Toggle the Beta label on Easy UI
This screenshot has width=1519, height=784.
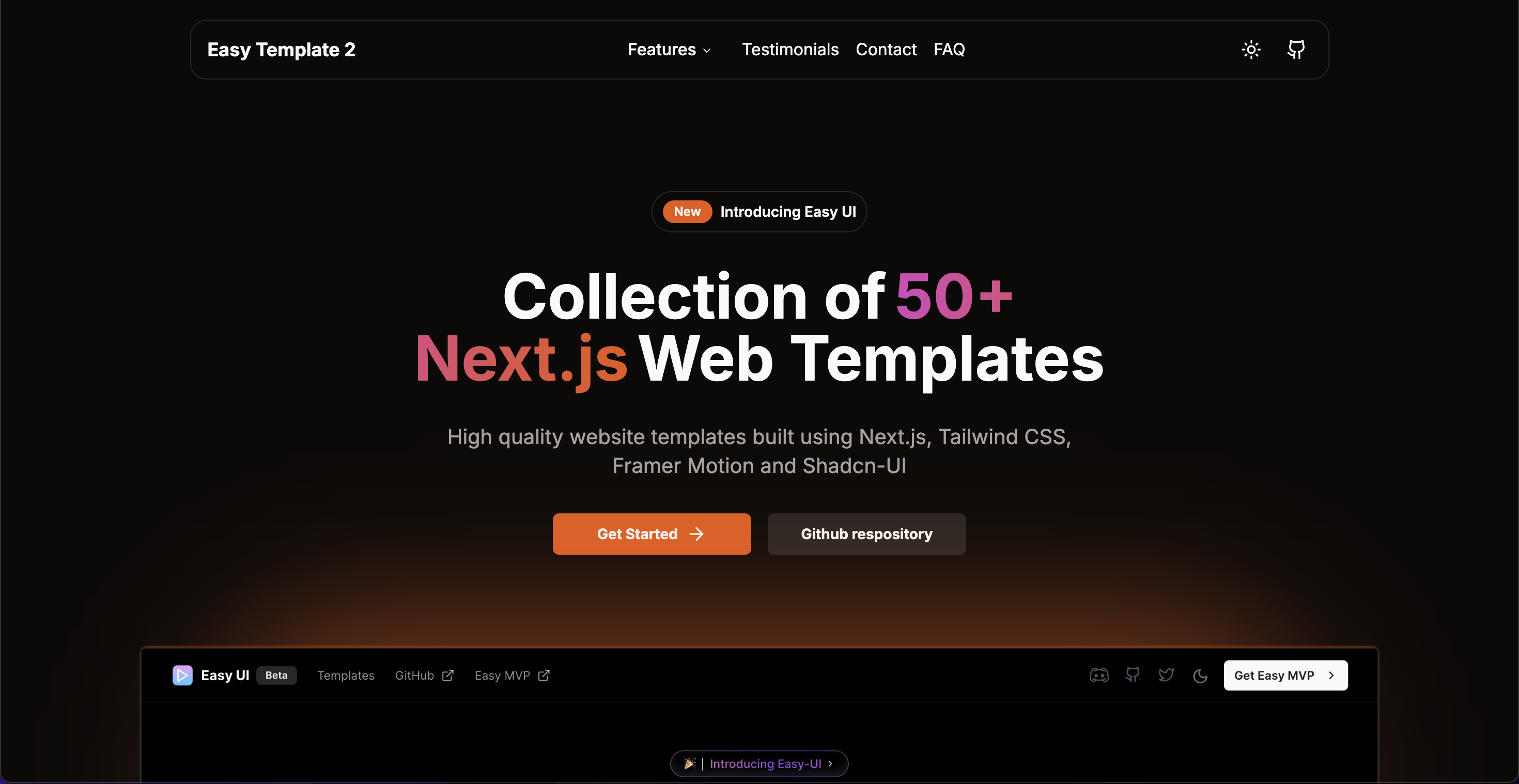click(276, 675)
